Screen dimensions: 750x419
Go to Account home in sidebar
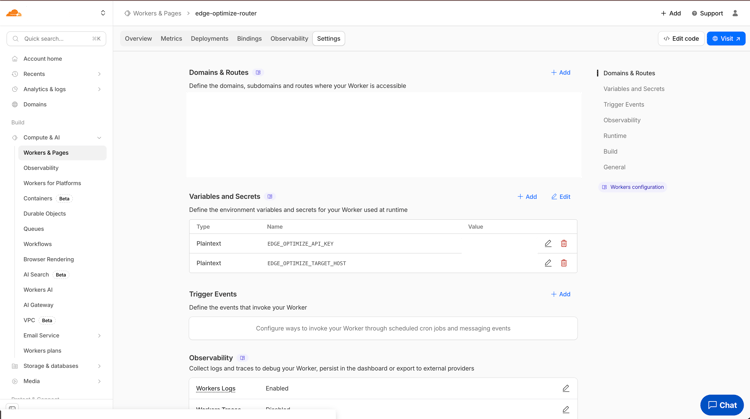(x=43, y=58)
